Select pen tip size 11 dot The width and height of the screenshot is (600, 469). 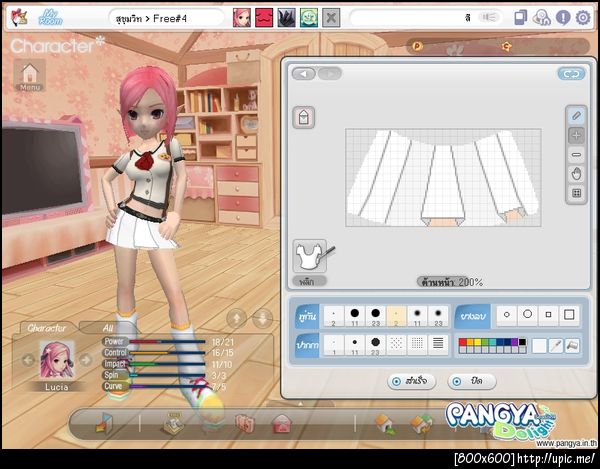355,345
